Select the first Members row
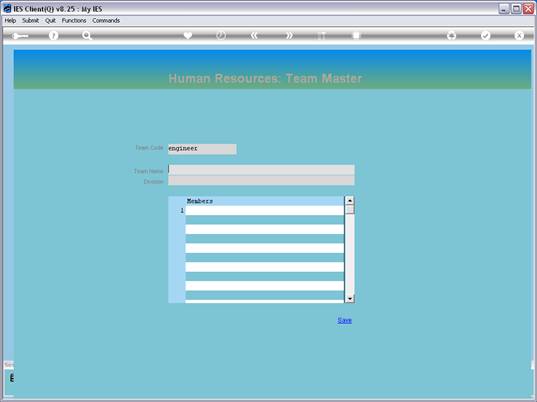Image resolution: width=537 pixels, height=402 pixels. 264,210
